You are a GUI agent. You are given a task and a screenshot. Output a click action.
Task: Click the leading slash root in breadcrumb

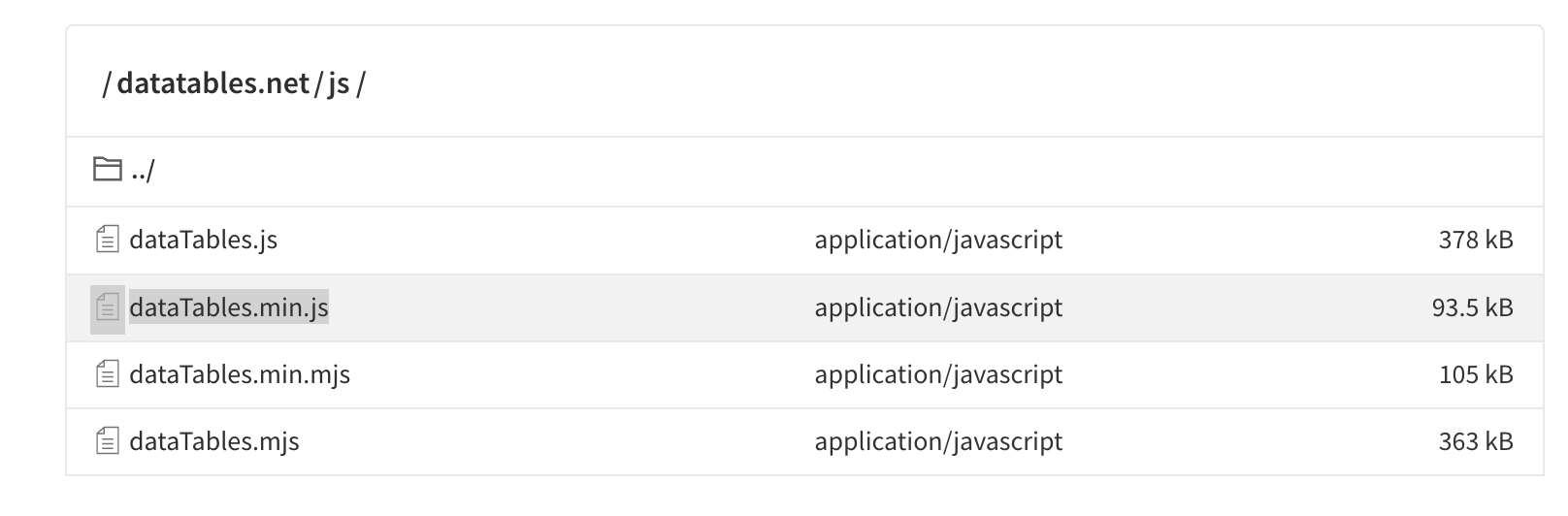pyautogui.click(x=106, y=83)
